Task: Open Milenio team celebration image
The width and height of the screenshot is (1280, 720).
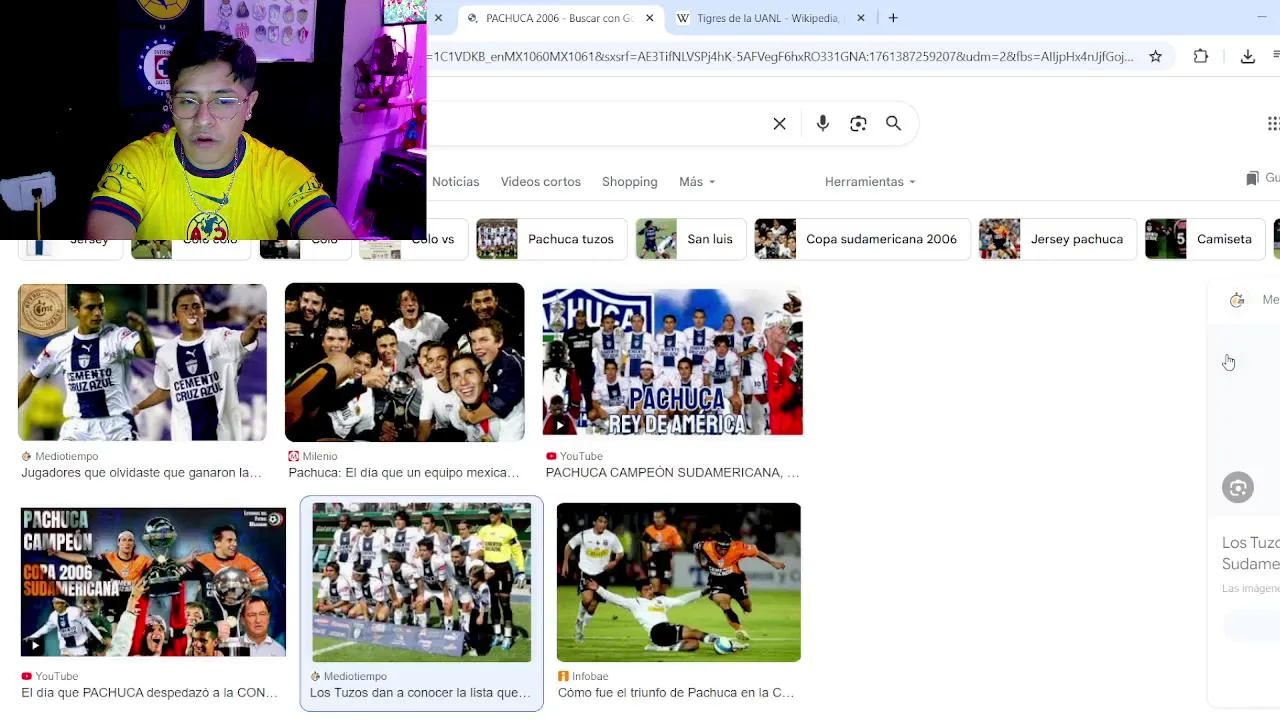Action: coord(404,362)
